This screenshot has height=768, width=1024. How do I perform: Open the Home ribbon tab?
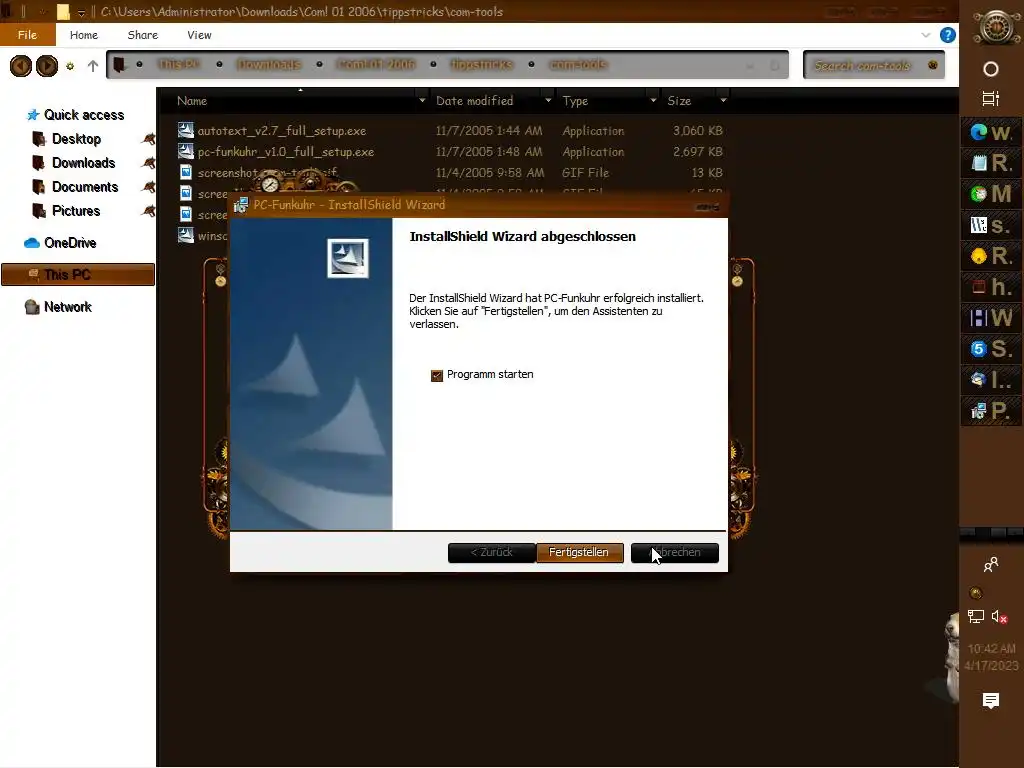84,35
